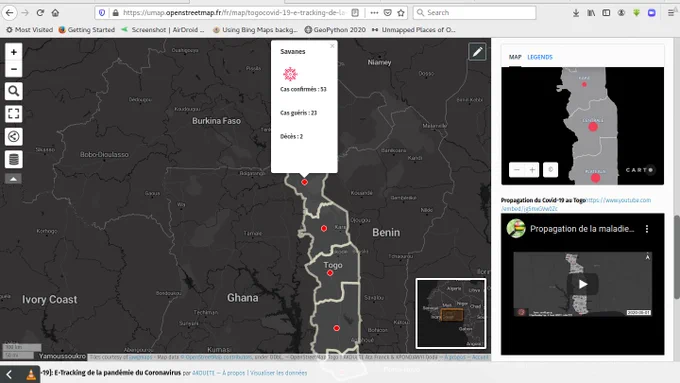Click the Centrale marker near Togo label

pyautogui.click(x=330, y=273)
